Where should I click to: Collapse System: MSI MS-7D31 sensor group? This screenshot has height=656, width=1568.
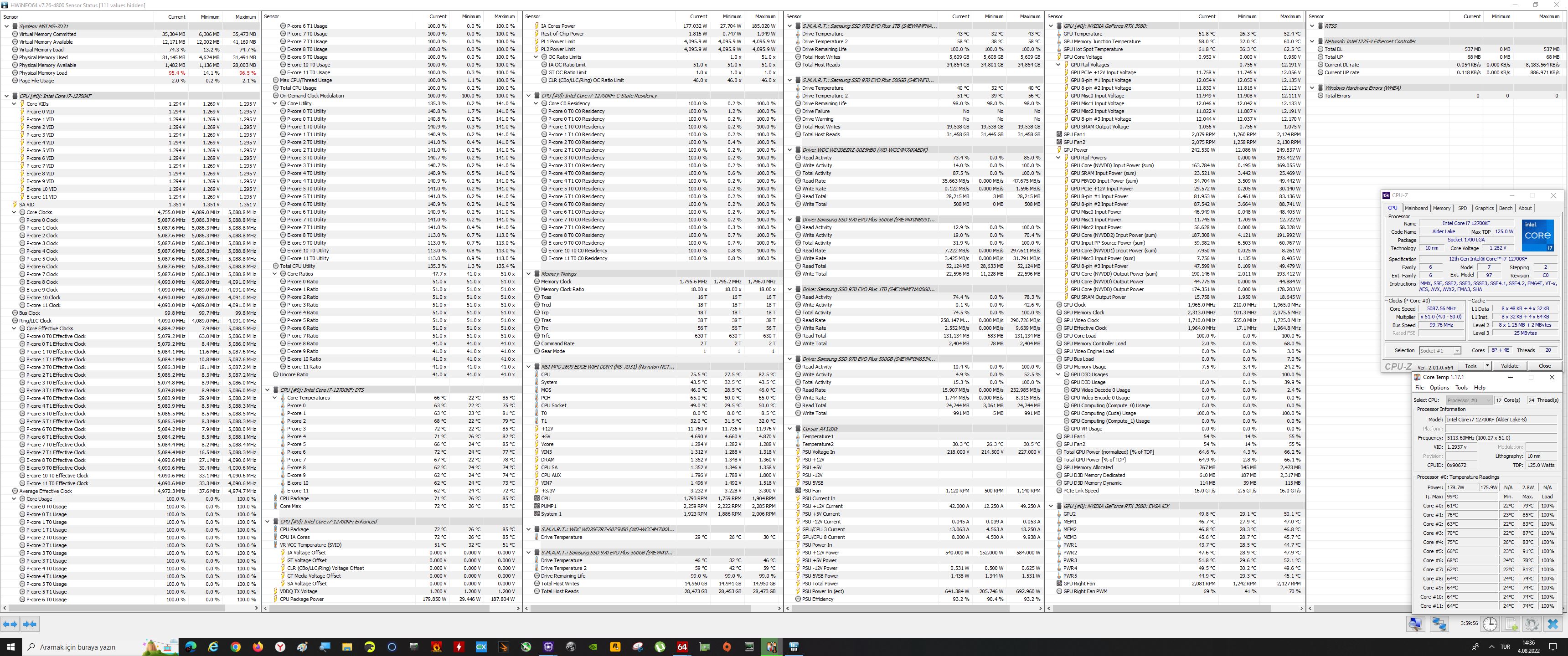(7, 26)
